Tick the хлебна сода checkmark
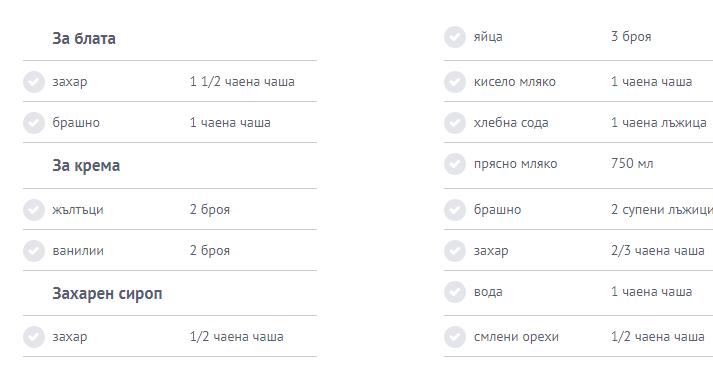 pos(455,123)
